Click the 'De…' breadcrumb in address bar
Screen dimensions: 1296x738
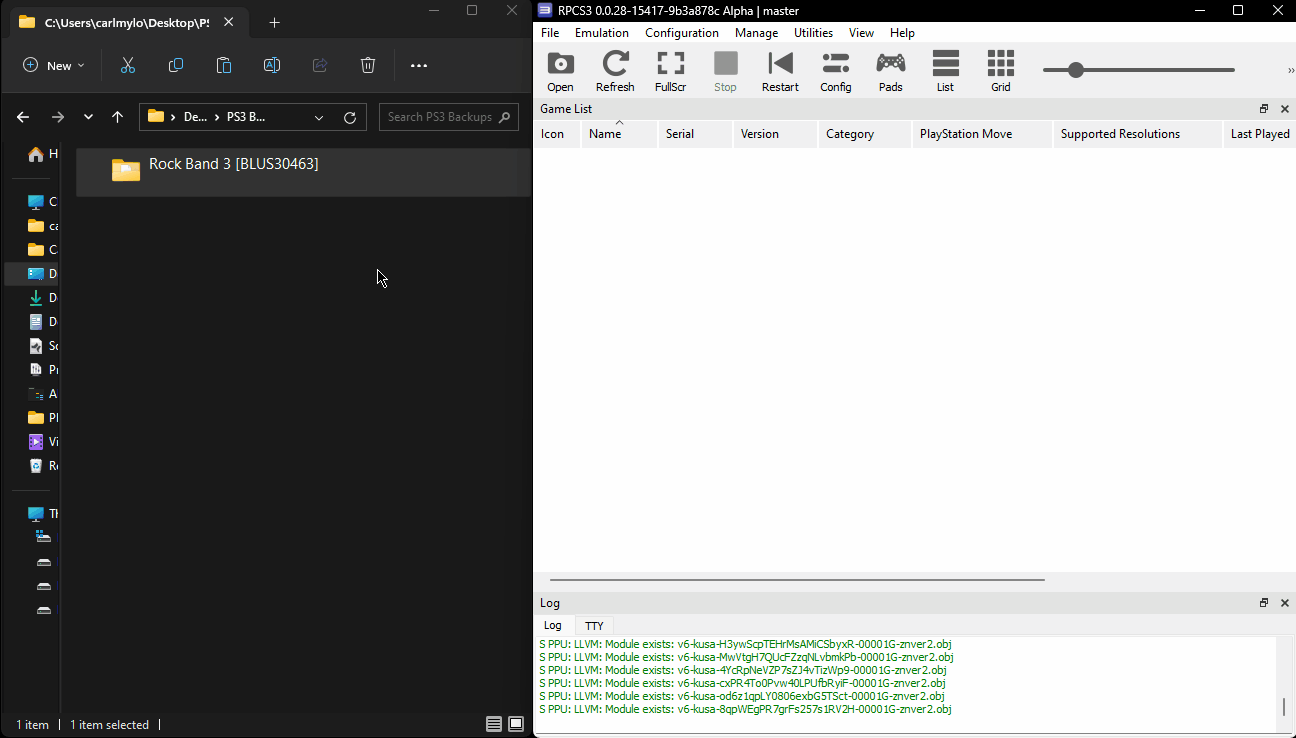(x=195, y=117)
